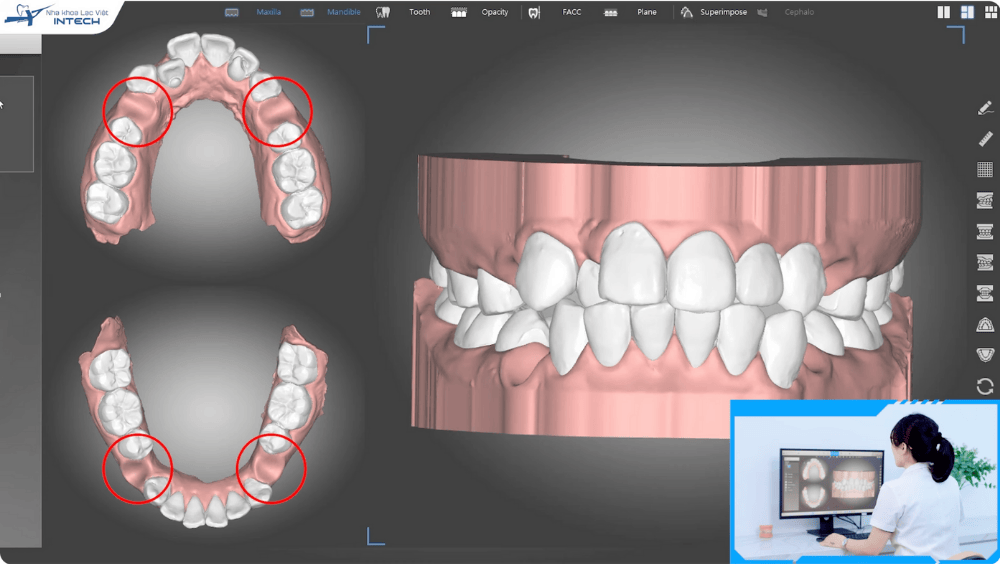Choose the two-column layout icon
This screenshot has width=1000, height=564.
pyautogui.click(x=944, y=13)
